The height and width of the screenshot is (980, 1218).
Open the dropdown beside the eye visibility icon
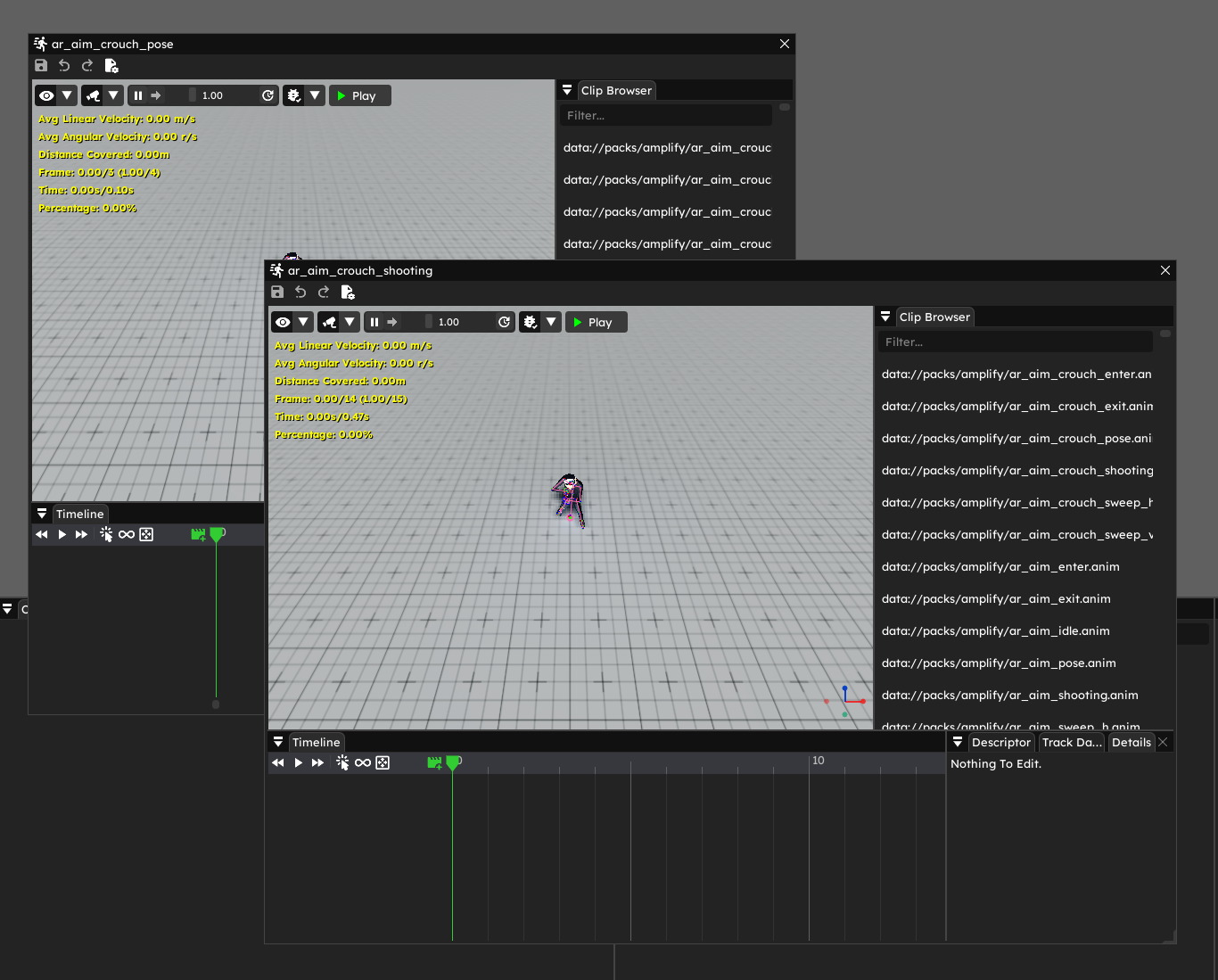coord(304,322)
